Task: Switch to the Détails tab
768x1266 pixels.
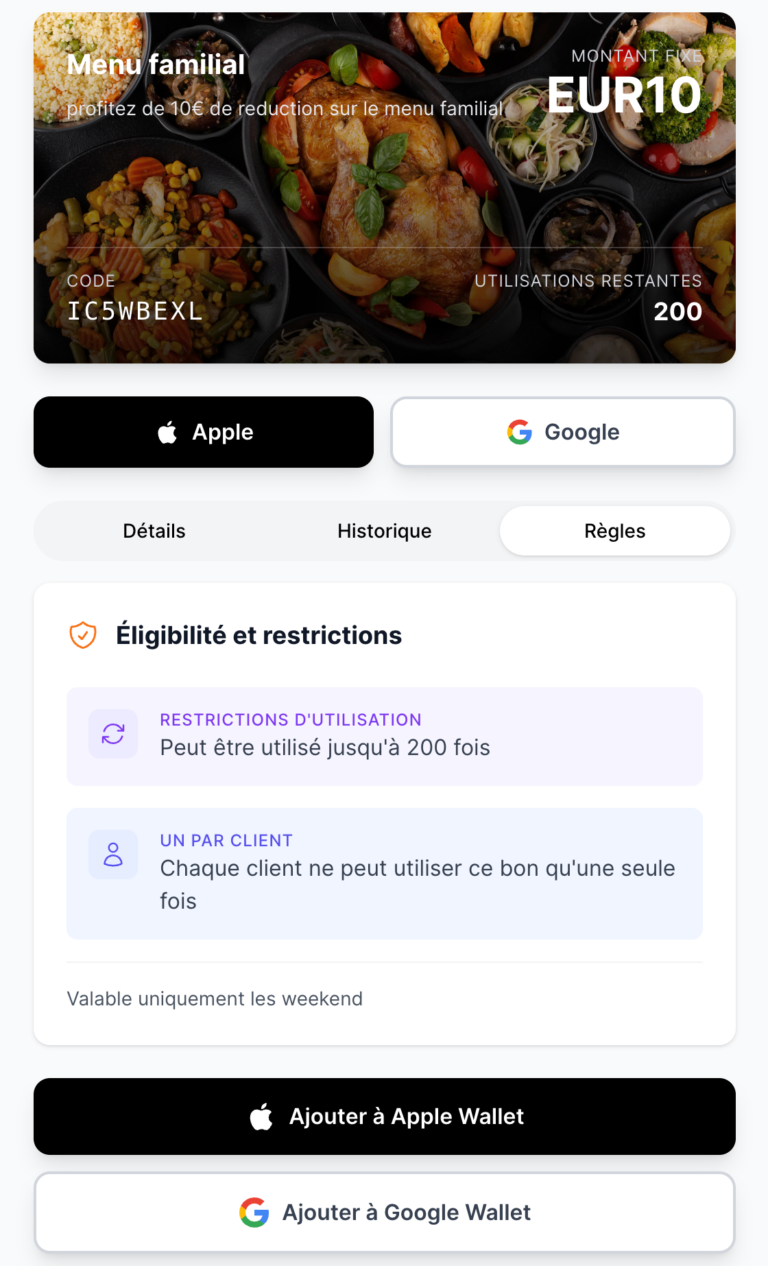Action: tap(154, 531)
